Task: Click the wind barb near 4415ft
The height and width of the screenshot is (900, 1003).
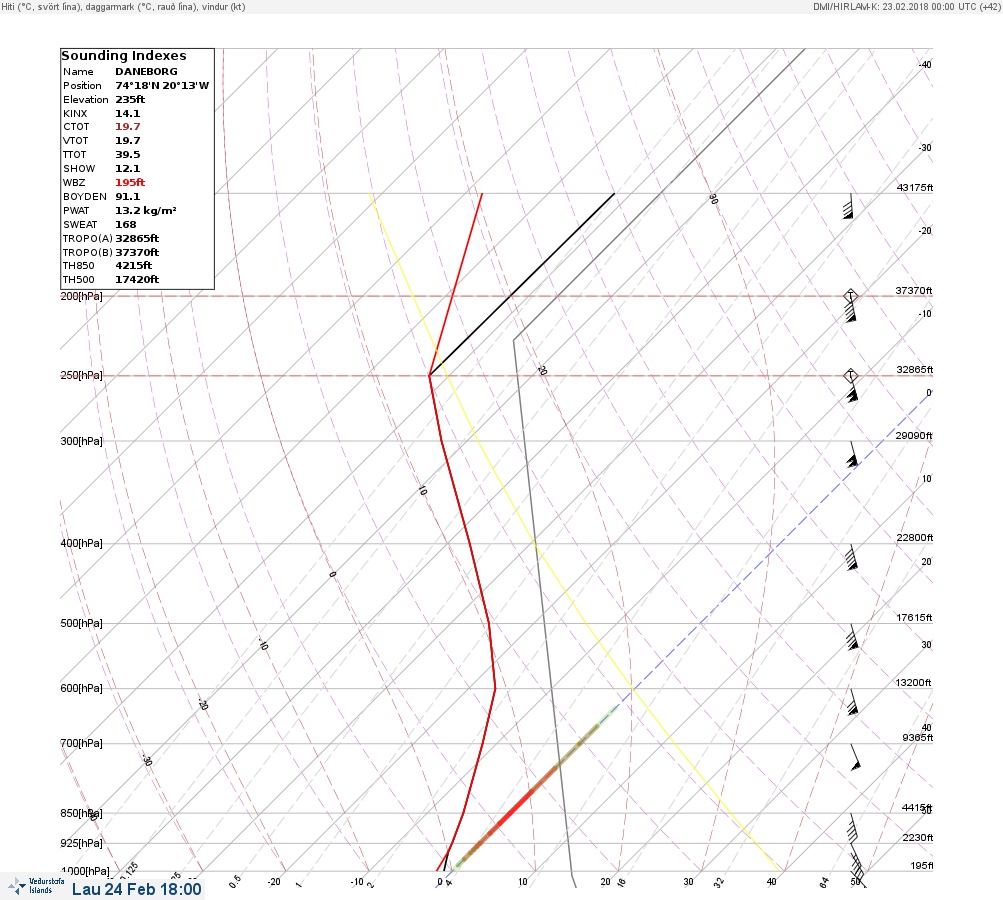Action: (853, 828)
